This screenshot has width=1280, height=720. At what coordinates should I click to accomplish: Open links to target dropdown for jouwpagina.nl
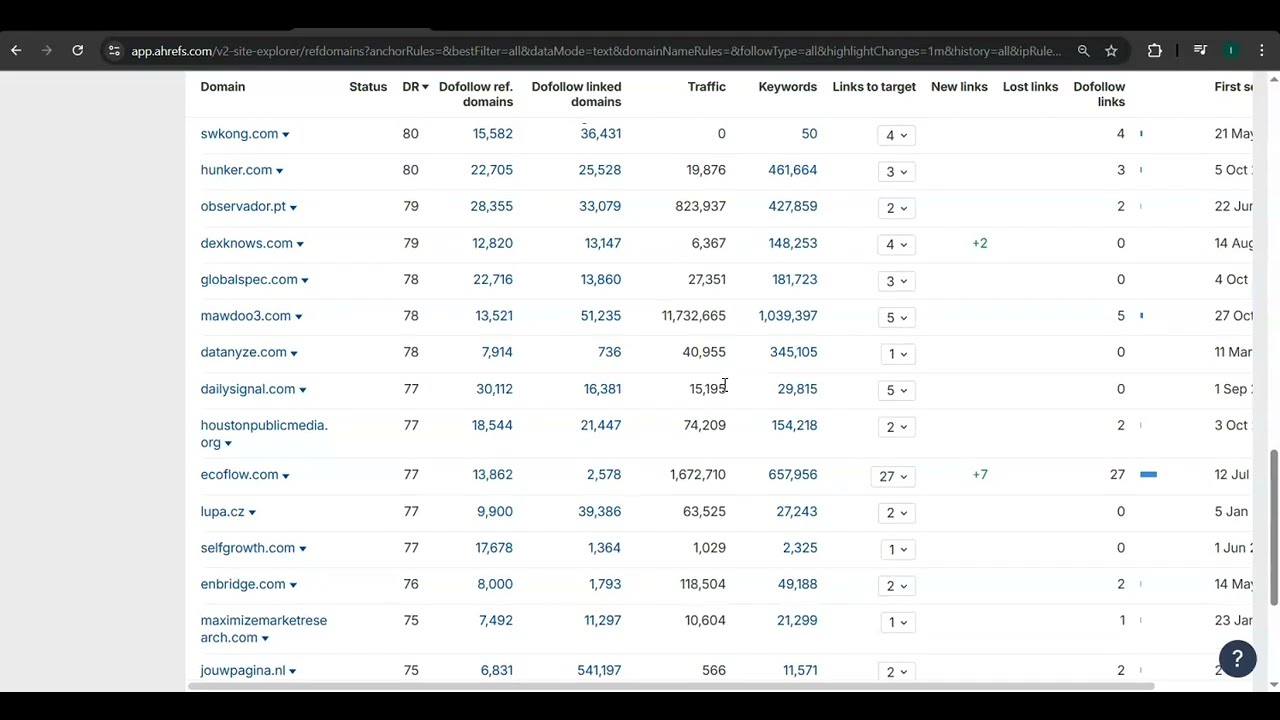[x=896, y=671]
